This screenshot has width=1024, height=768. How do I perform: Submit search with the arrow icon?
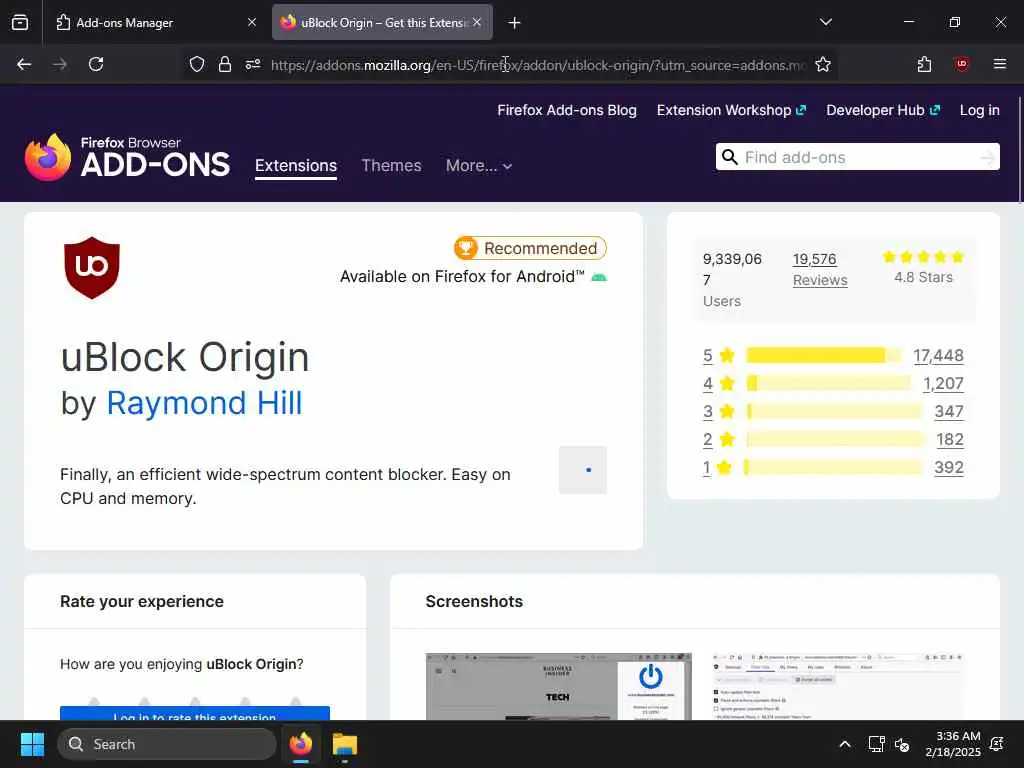(x=987, y=157)
